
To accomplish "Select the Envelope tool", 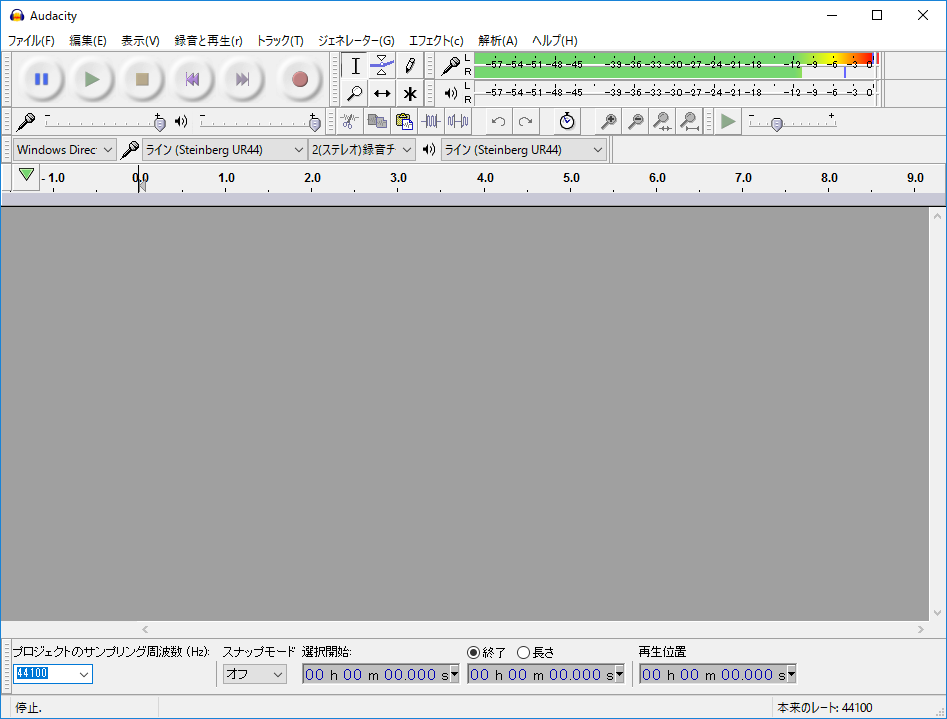I will [x=381, y=65].
